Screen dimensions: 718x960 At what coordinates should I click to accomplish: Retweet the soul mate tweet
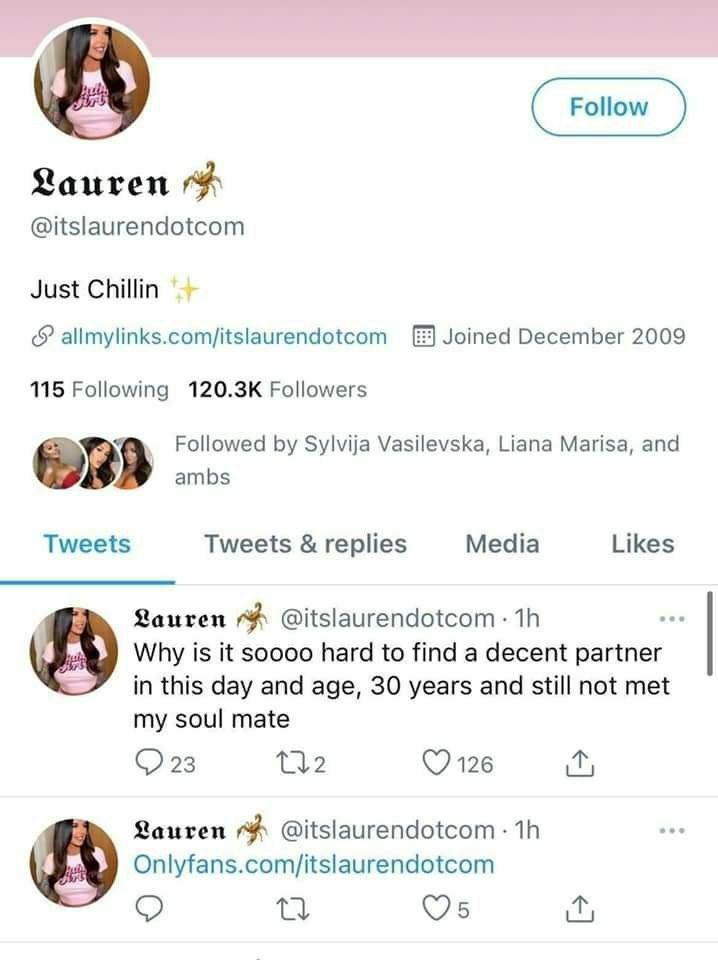(291, 763)
